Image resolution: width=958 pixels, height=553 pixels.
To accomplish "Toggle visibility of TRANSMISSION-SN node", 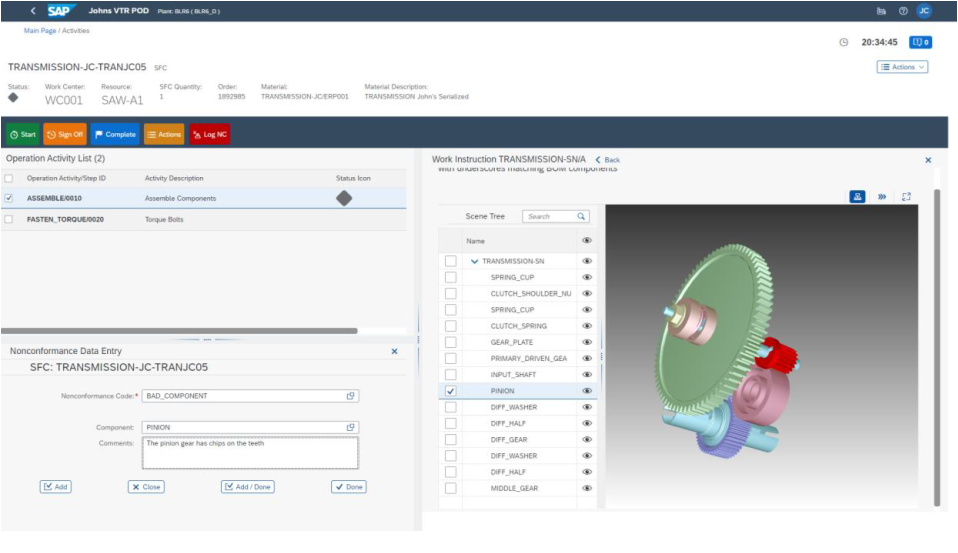I will point(587,261).
